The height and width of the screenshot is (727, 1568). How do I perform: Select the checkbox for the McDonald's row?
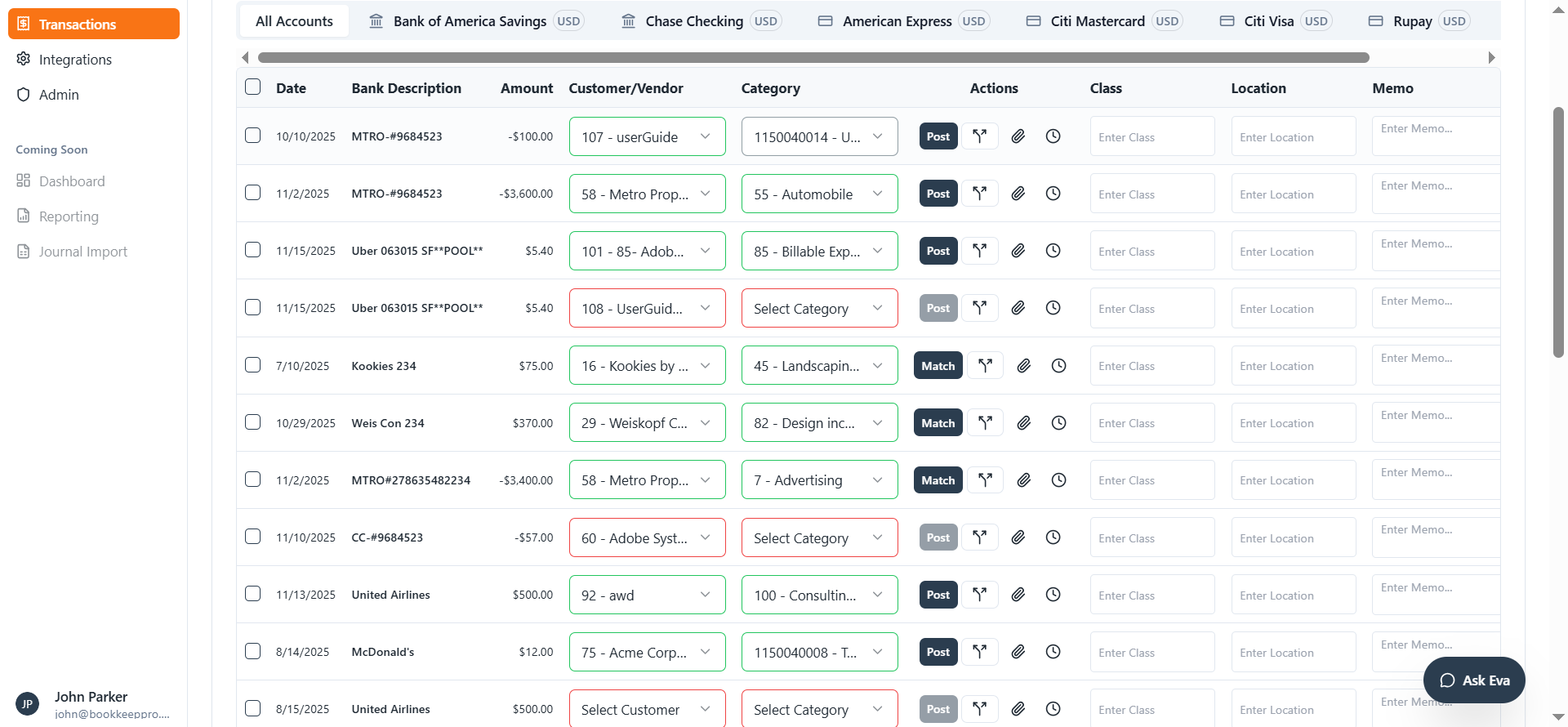coord(253,651)
